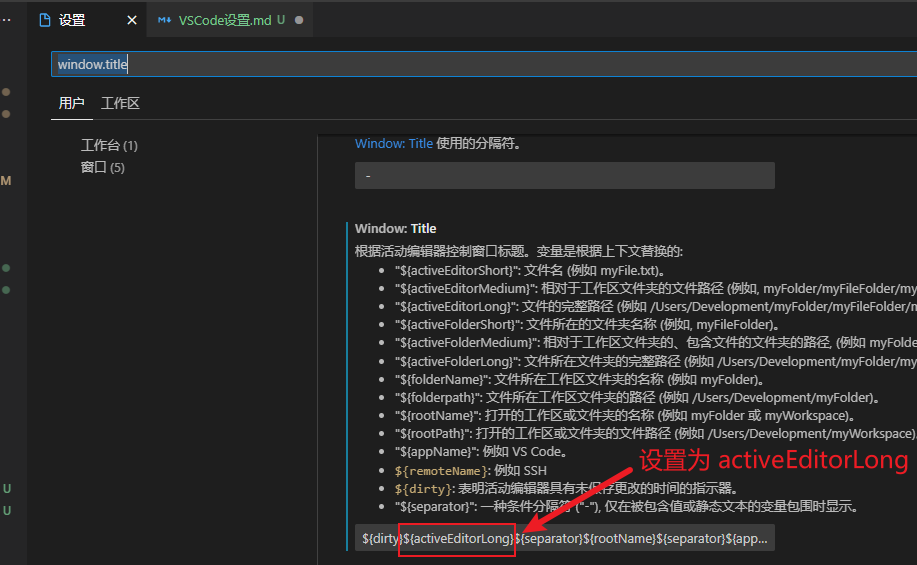Focus the Window Title value input field
917x565 pixels.
tap(564, 538)
